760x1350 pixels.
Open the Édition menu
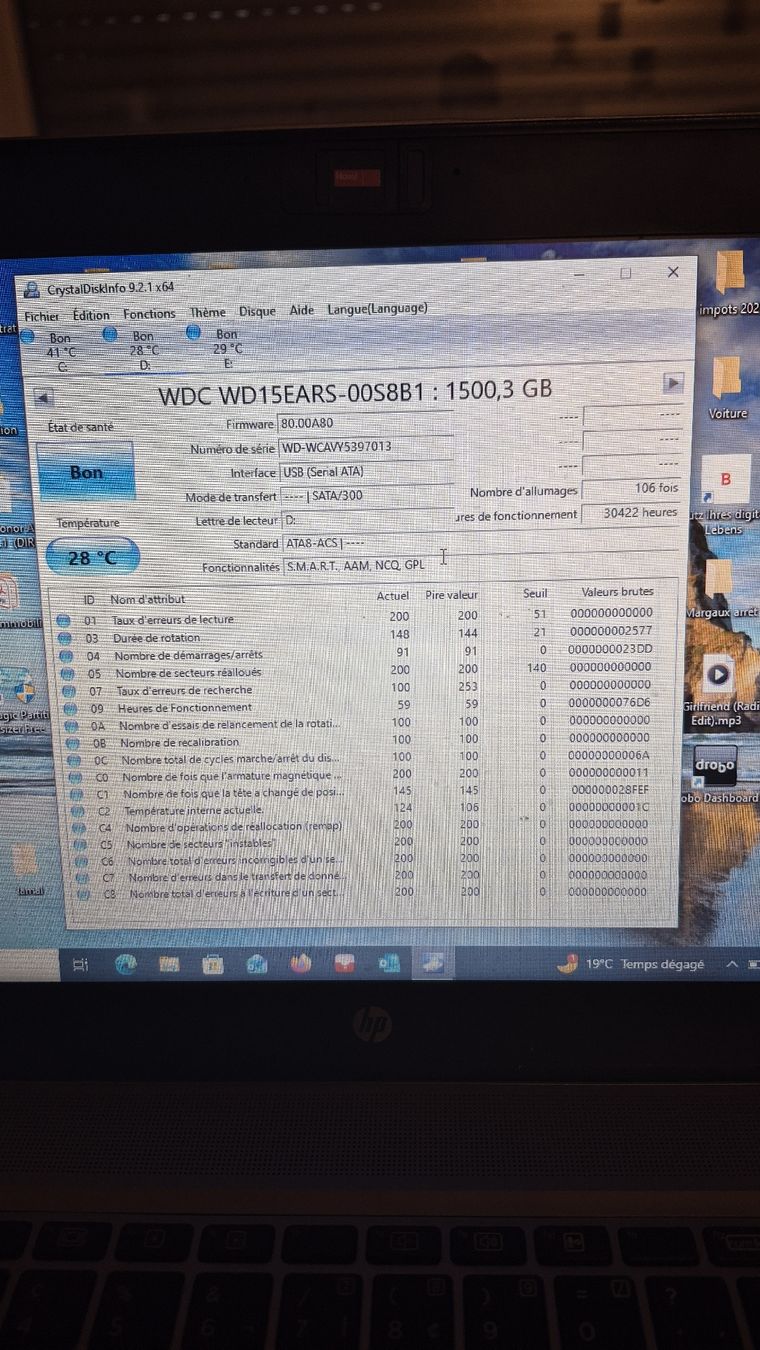[91, 314]
